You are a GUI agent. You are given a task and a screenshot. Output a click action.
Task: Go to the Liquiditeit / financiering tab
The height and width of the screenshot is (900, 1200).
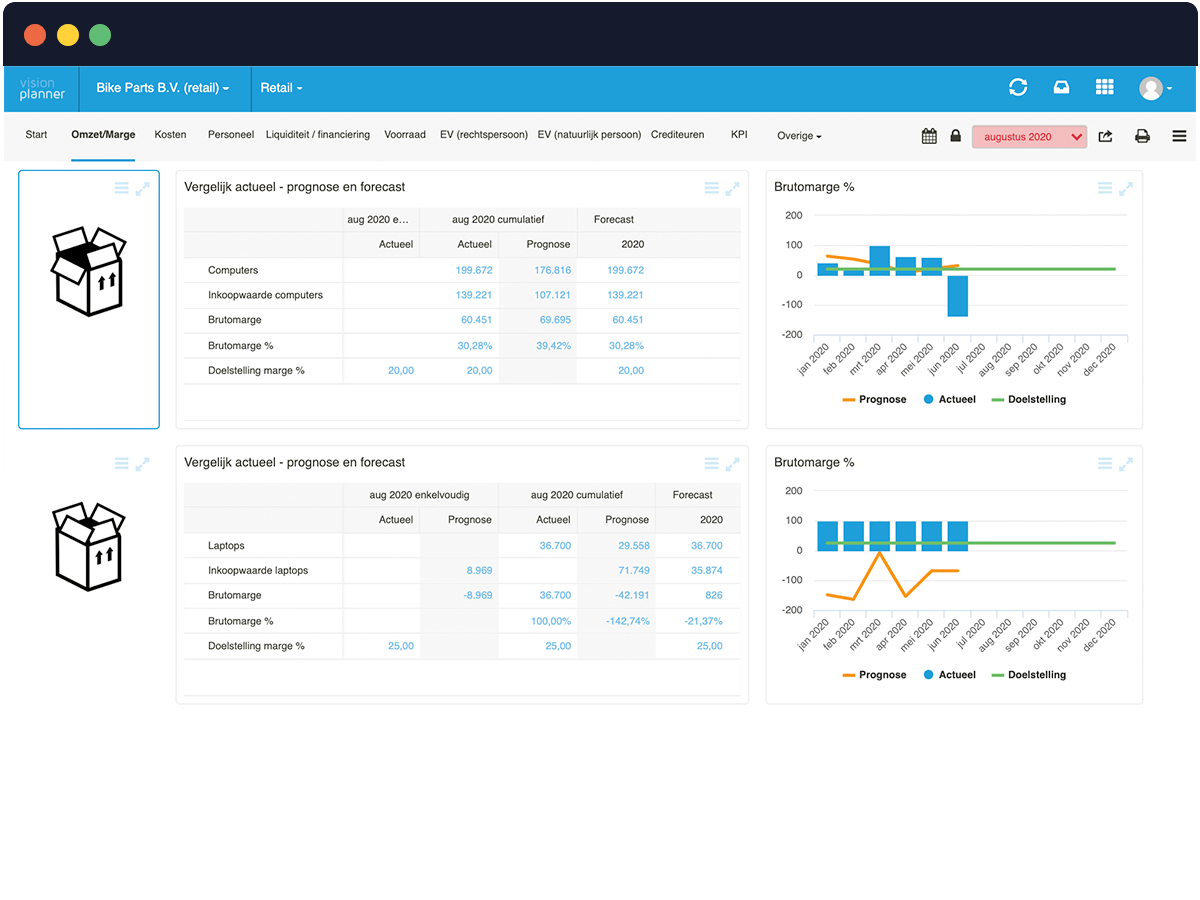tap(317, 135)
